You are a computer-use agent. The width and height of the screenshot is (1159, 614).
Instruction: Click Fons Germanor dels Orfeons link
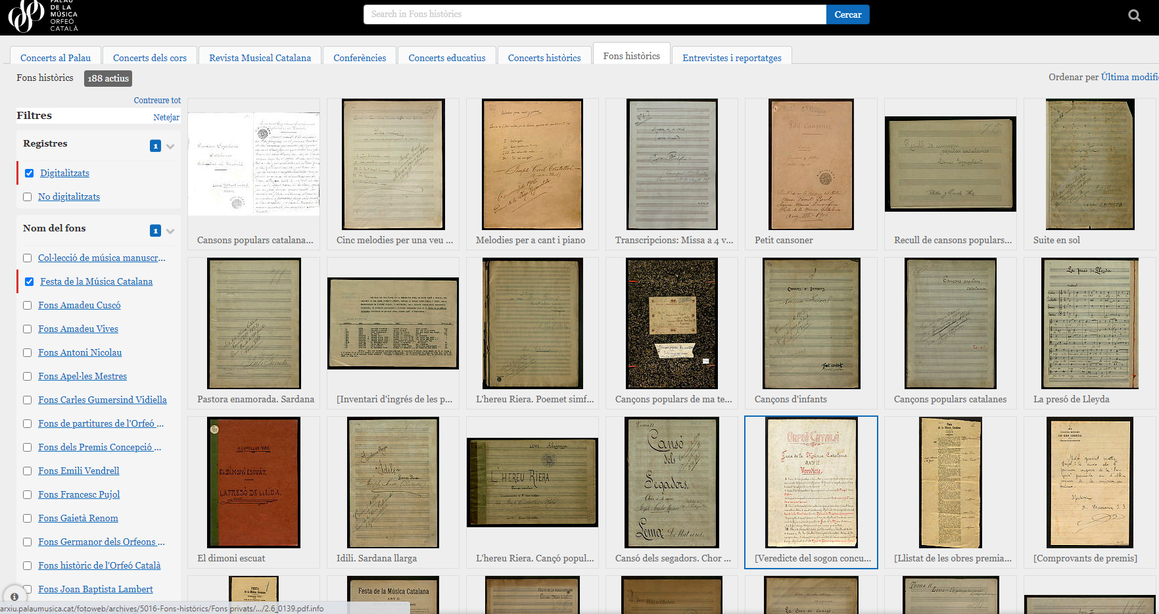point(101,542)
